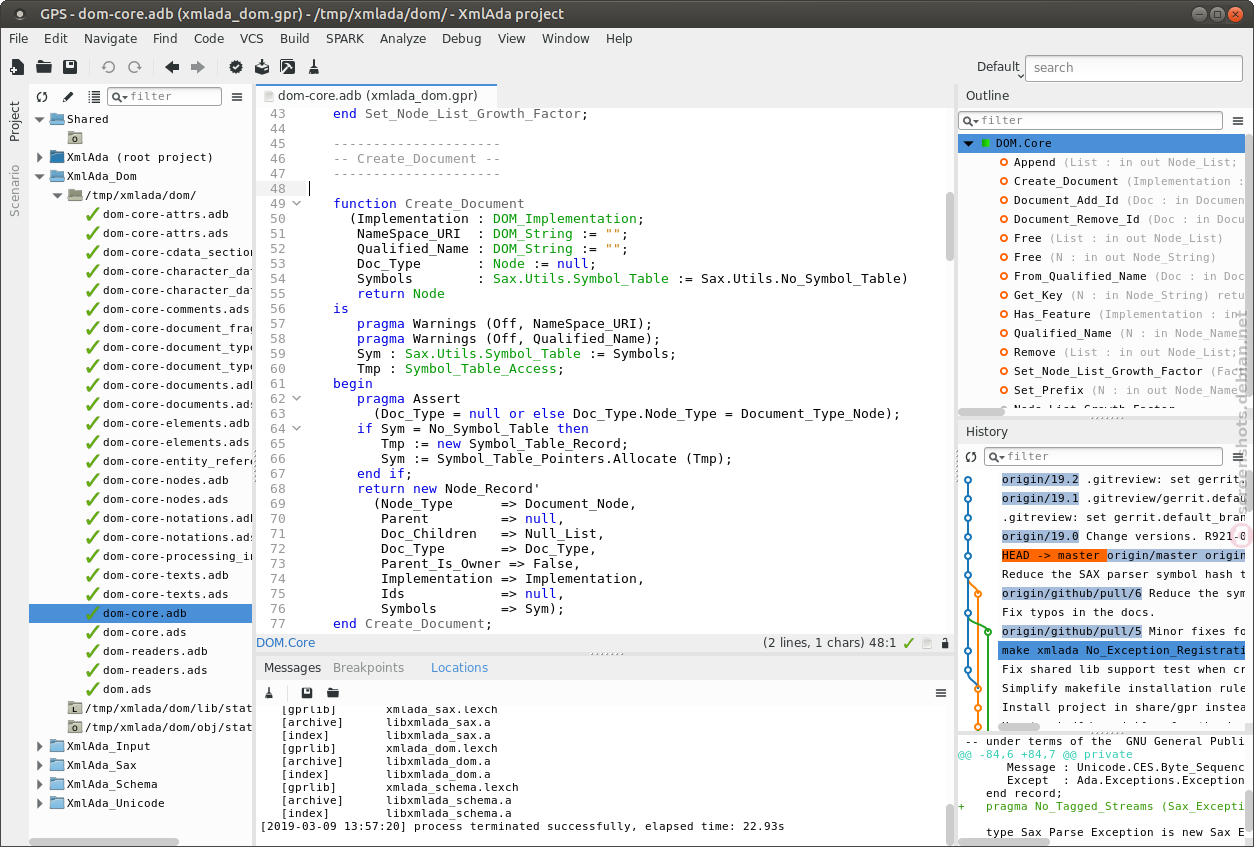
Task: Click the global search field
Action: (1136, 67)
